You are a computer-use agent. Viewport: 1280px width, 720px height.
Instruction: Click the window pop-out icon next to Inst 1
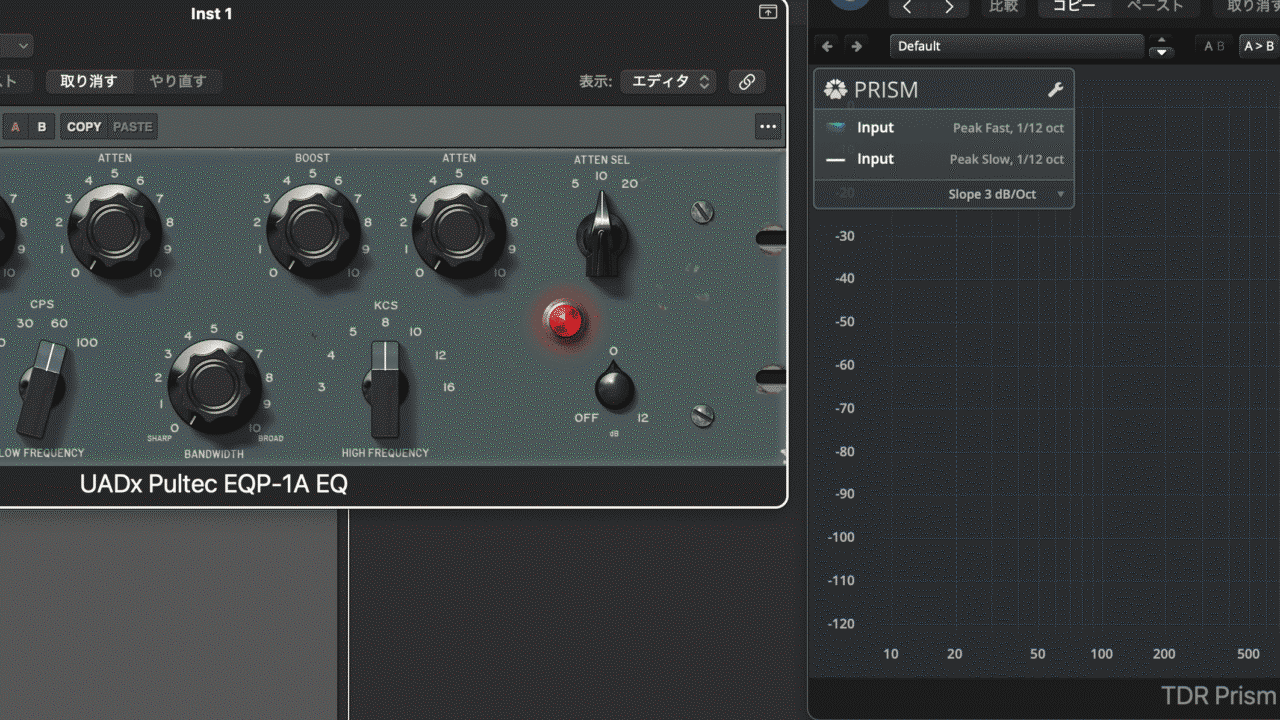tap(768, 12)
